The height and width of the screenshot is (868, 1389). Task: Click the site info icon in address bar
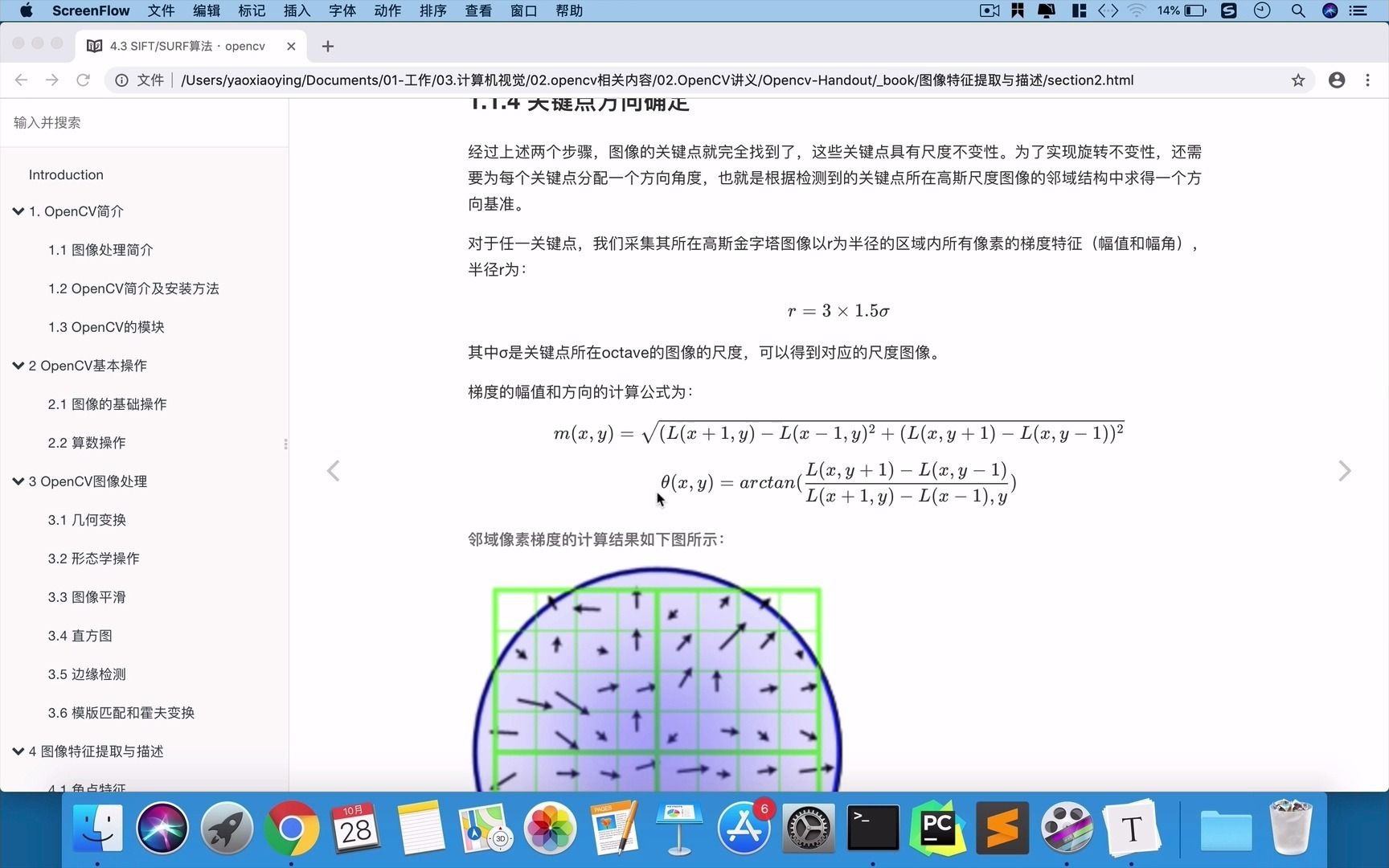pos(121,80)
